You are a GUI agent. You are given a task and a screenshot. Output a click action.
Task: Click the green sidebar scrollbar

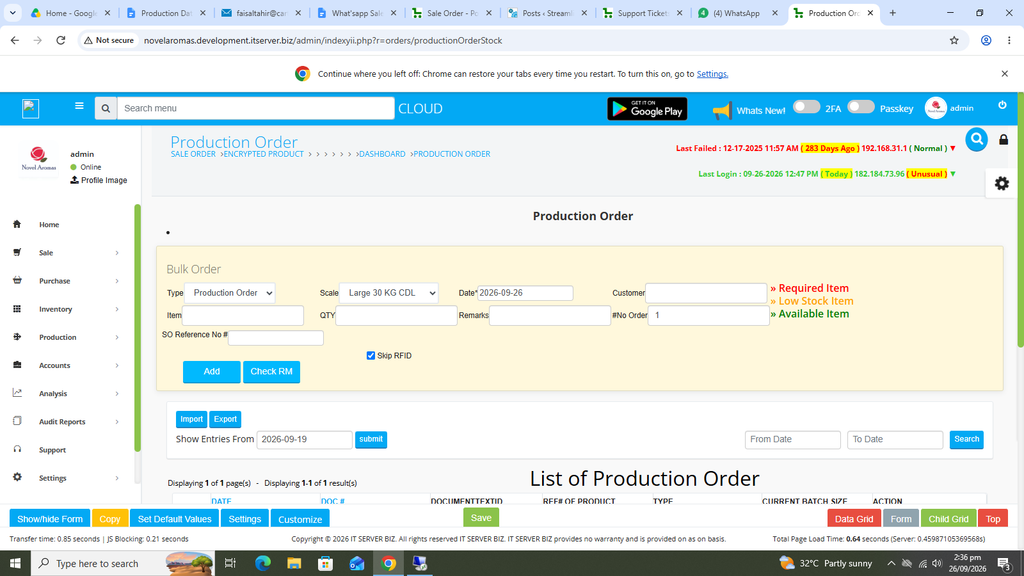click(x=138, y=328)
